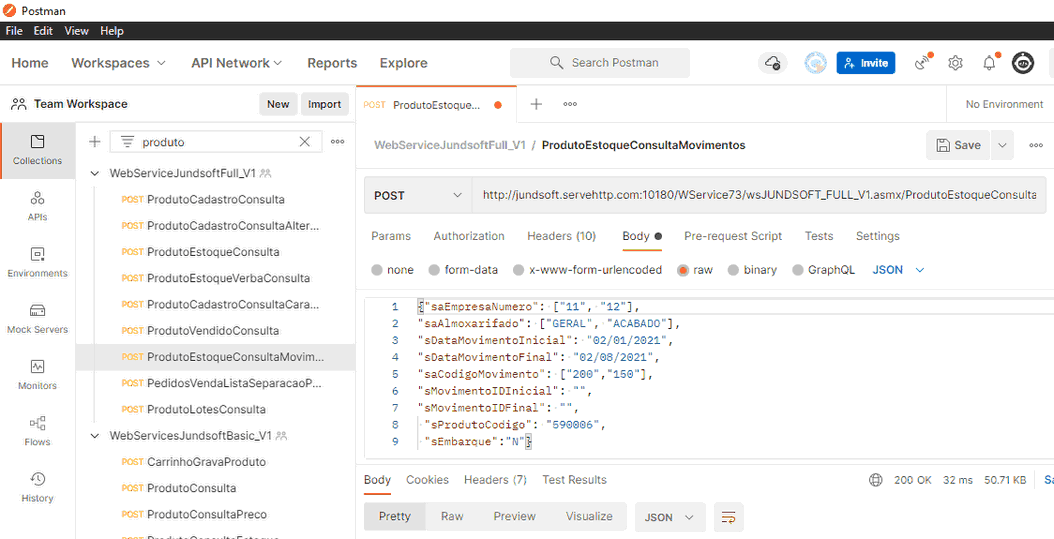Collapse the WebServiceJundsoftFull_V1 collection
Image resolution: width=1054 pixels, height=539 pixels.
[95, 173]
